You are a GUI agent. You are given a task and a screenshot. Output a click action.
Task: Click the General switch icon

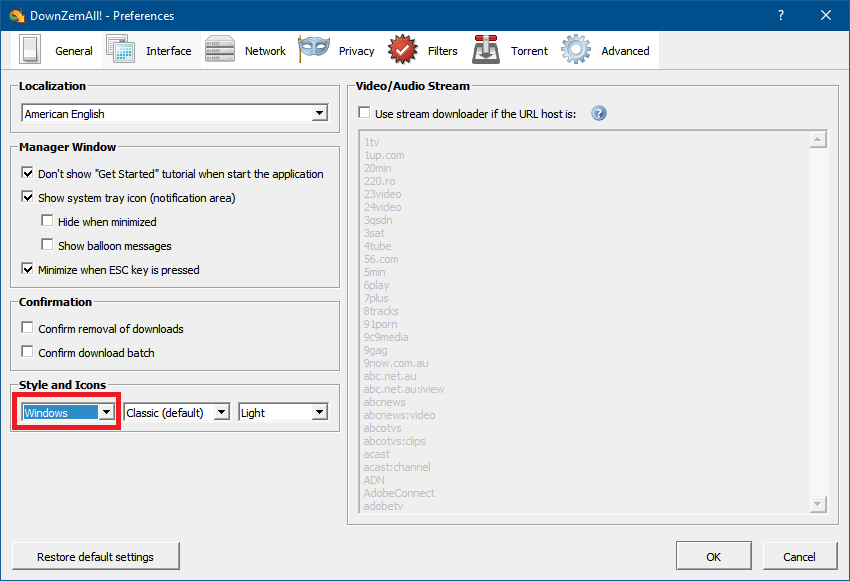[30, 50]
